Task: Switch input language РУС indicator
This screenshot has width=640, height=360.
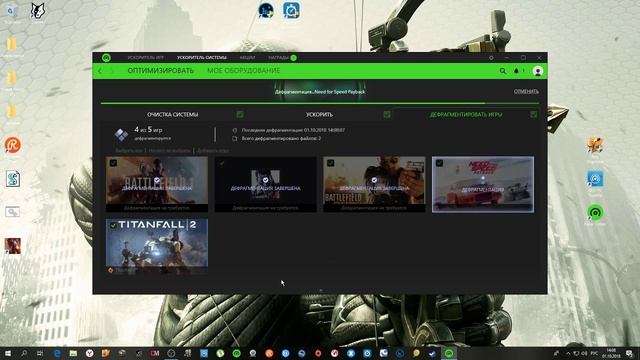Action: click(x=594, y=353)
